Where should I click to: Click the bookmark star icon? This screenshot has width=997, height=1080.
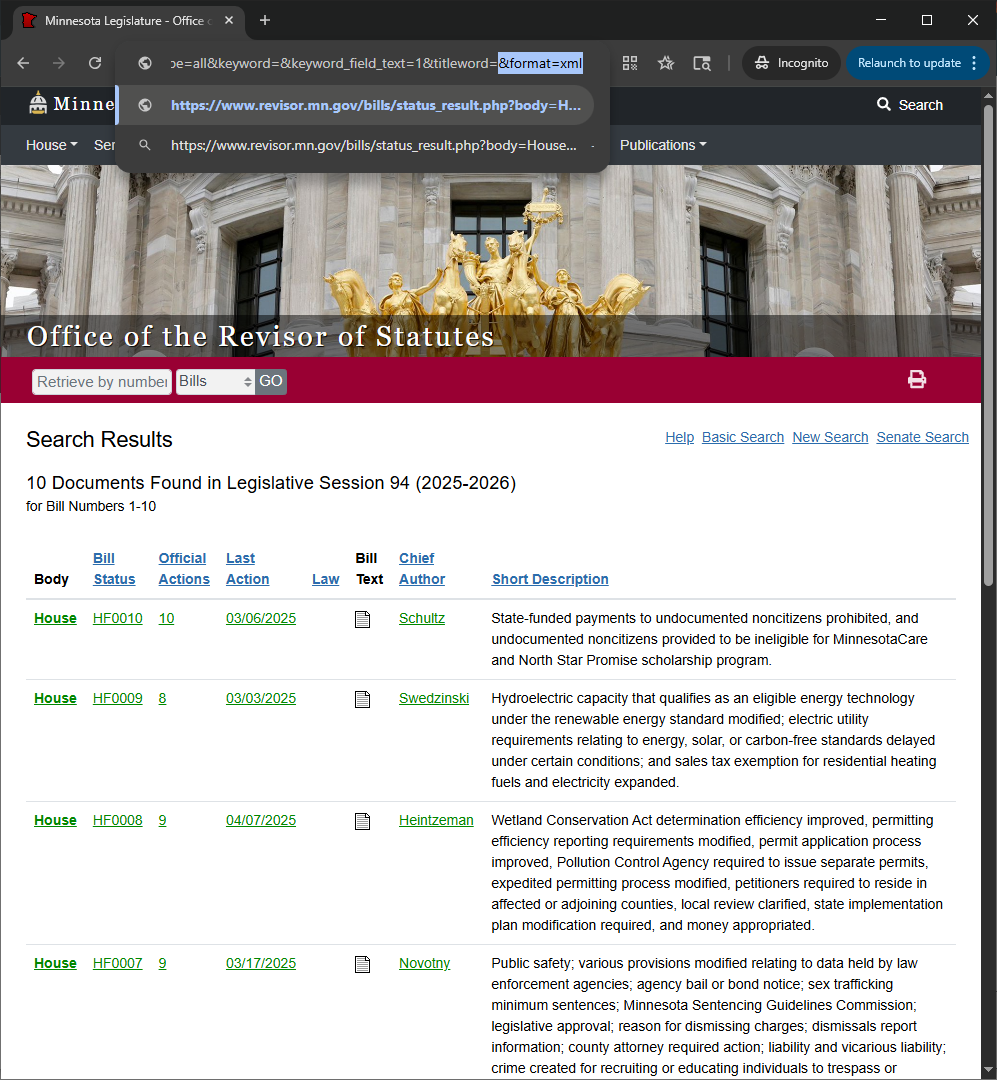point(666,62)
